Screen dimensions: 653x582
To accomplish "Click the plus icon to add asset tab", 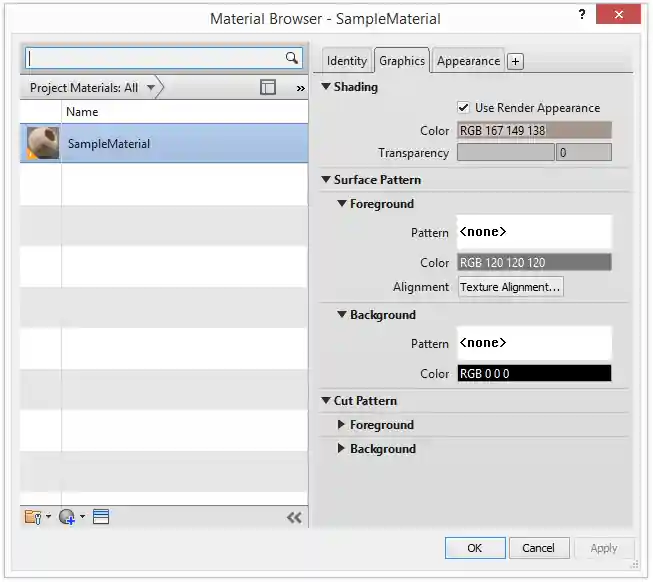I will coord(515,61).
